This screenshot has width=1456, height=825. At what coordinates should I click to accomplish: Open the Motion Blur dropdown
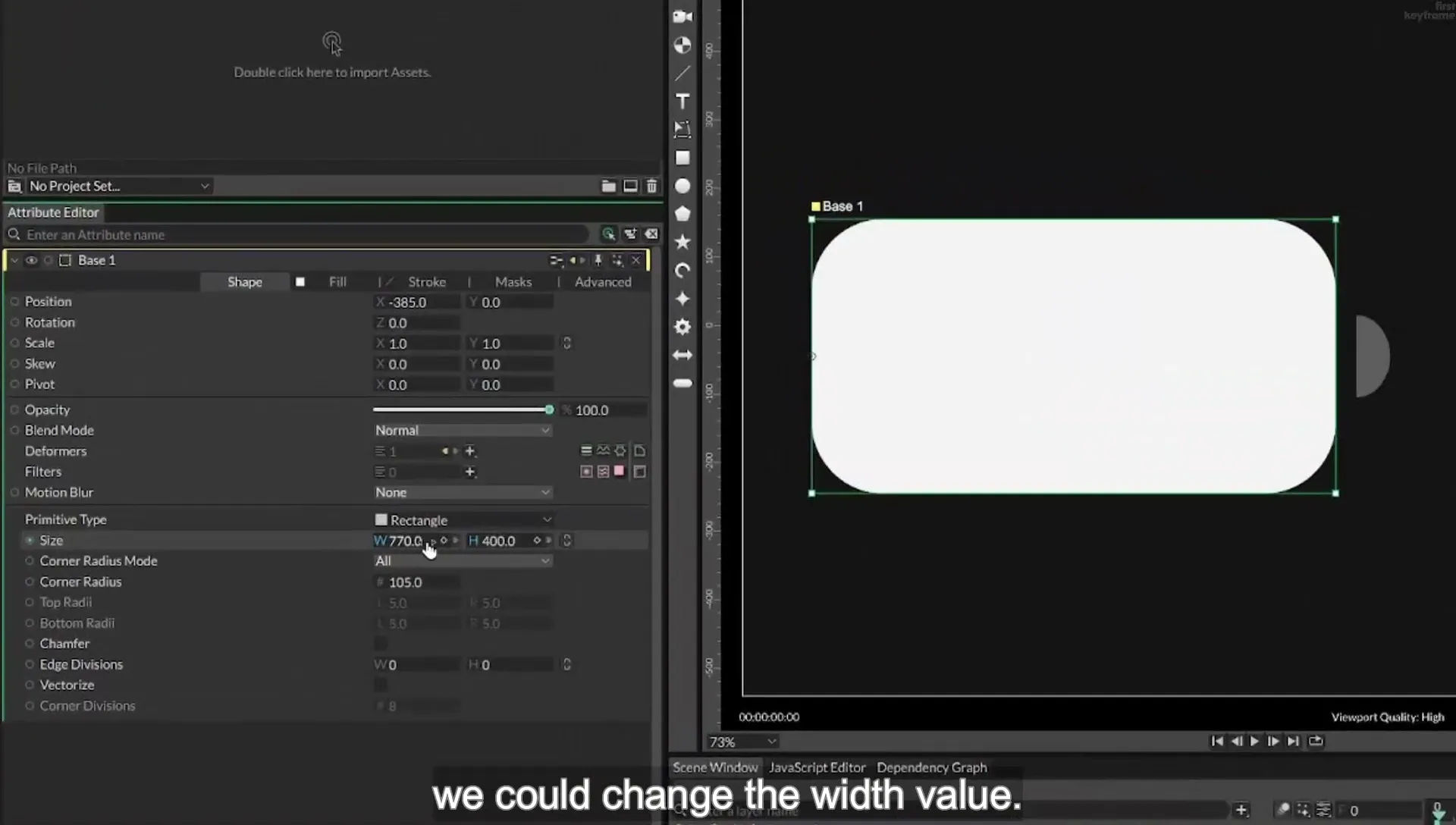click(x=463, y=492)
